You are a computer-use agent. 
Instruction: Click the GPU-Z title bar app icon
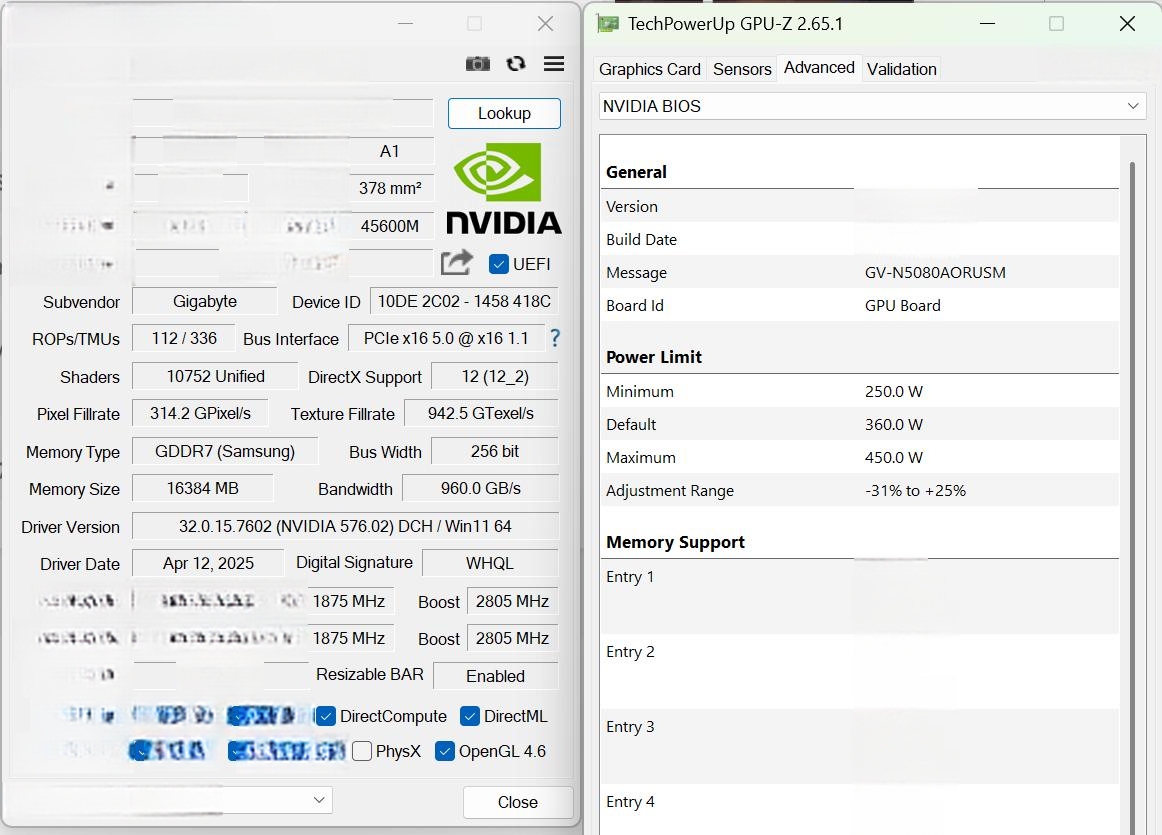(x=608, y=24)
